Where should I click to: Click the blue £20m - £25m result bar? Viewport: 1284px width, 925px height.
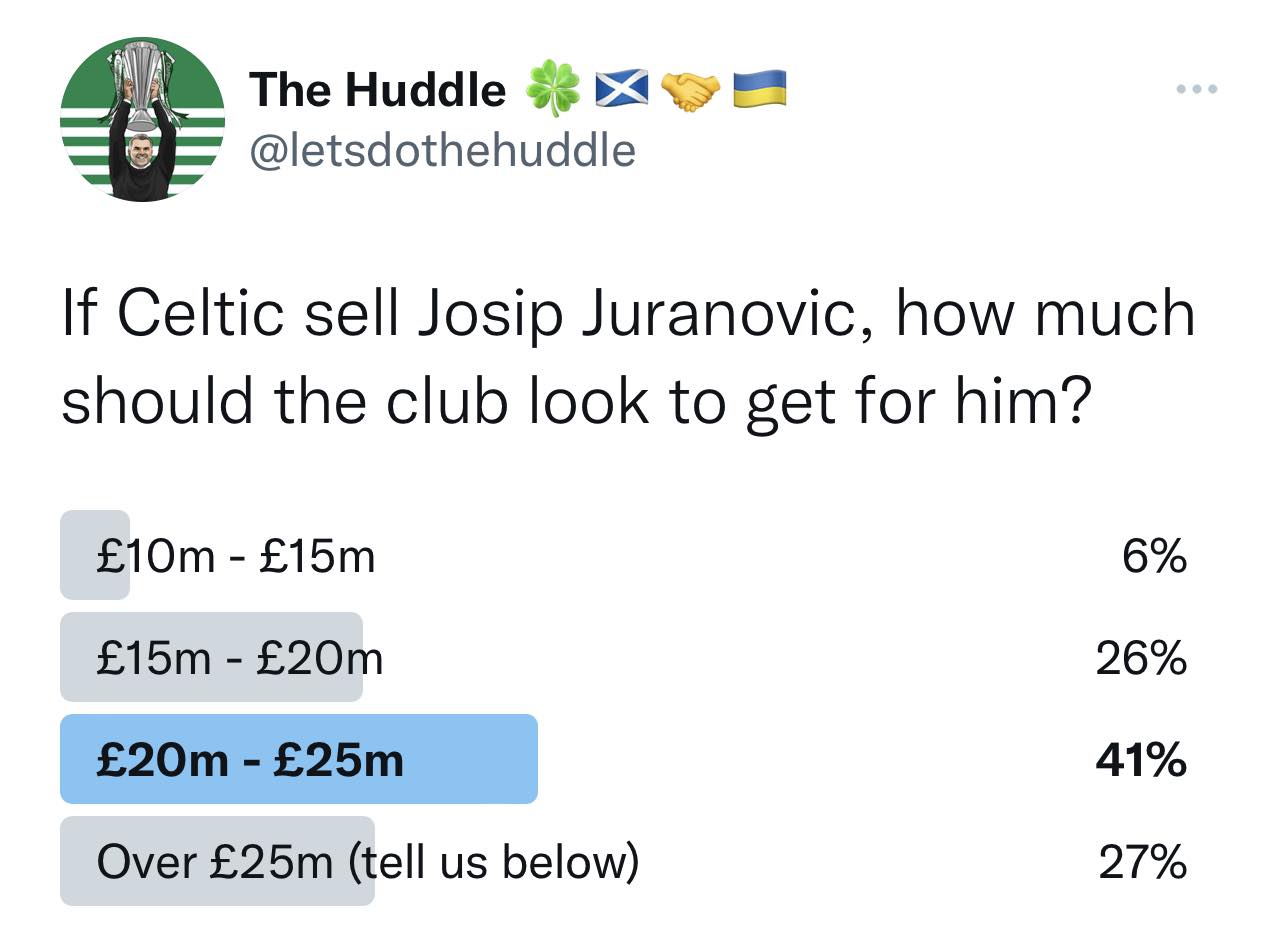point(298,760)
